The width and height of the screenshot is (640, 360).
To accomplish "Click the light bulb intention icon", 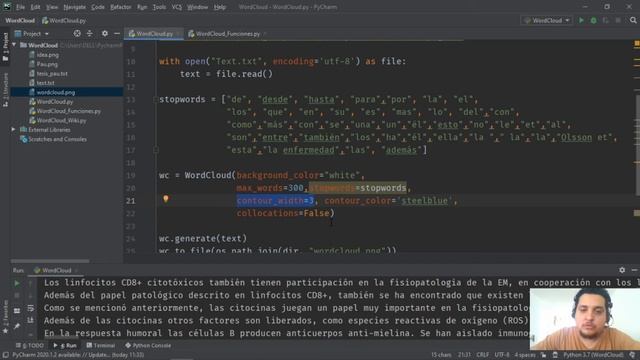I will point(166,199).
